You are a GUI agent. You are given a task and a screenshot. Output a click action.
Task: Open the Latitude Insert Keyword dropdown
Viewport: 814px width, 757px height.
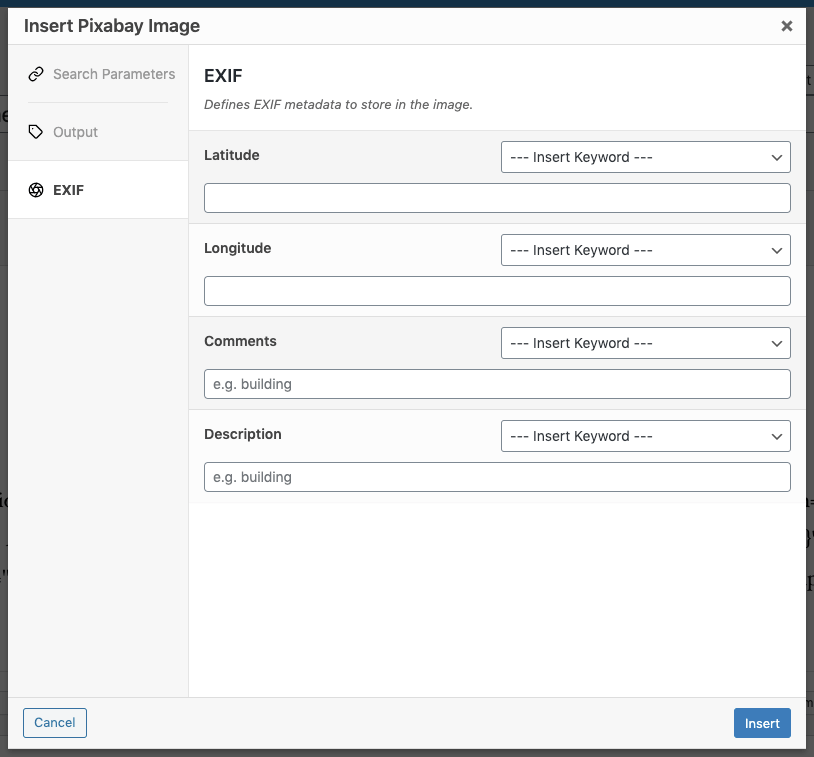tap(645, 157)
